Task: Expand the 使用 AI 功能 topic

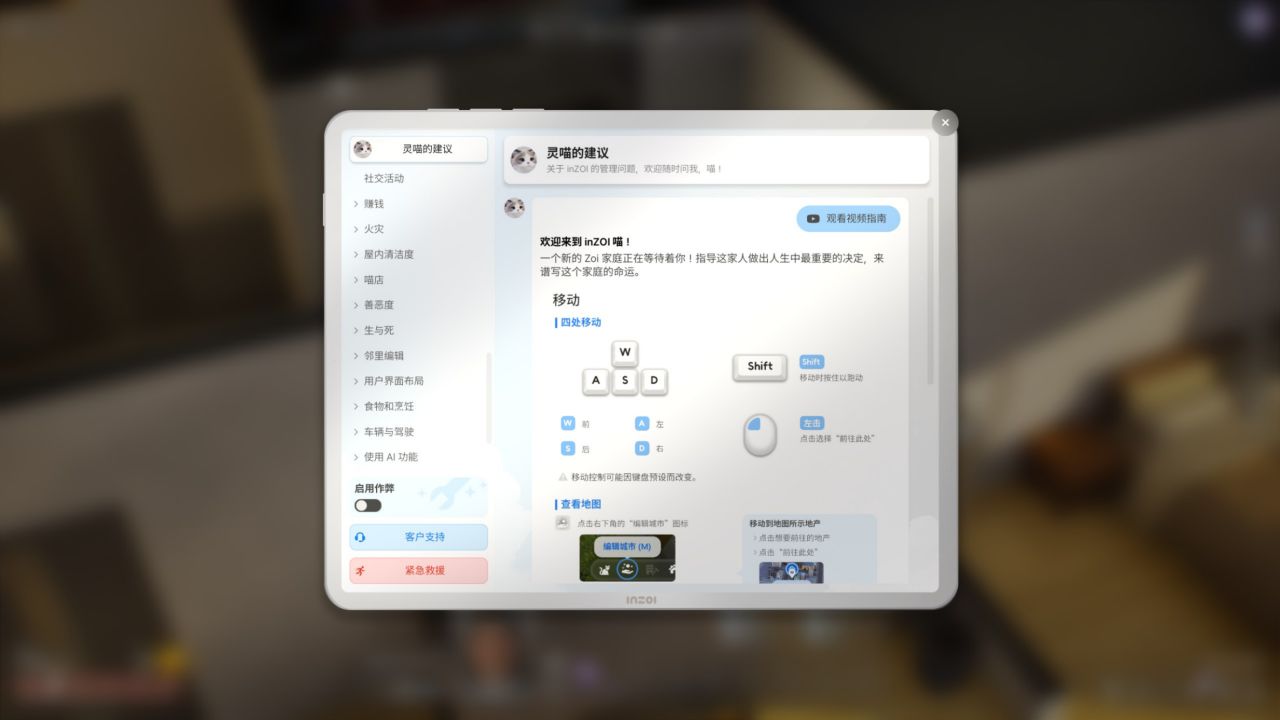Action: (386, 457)
